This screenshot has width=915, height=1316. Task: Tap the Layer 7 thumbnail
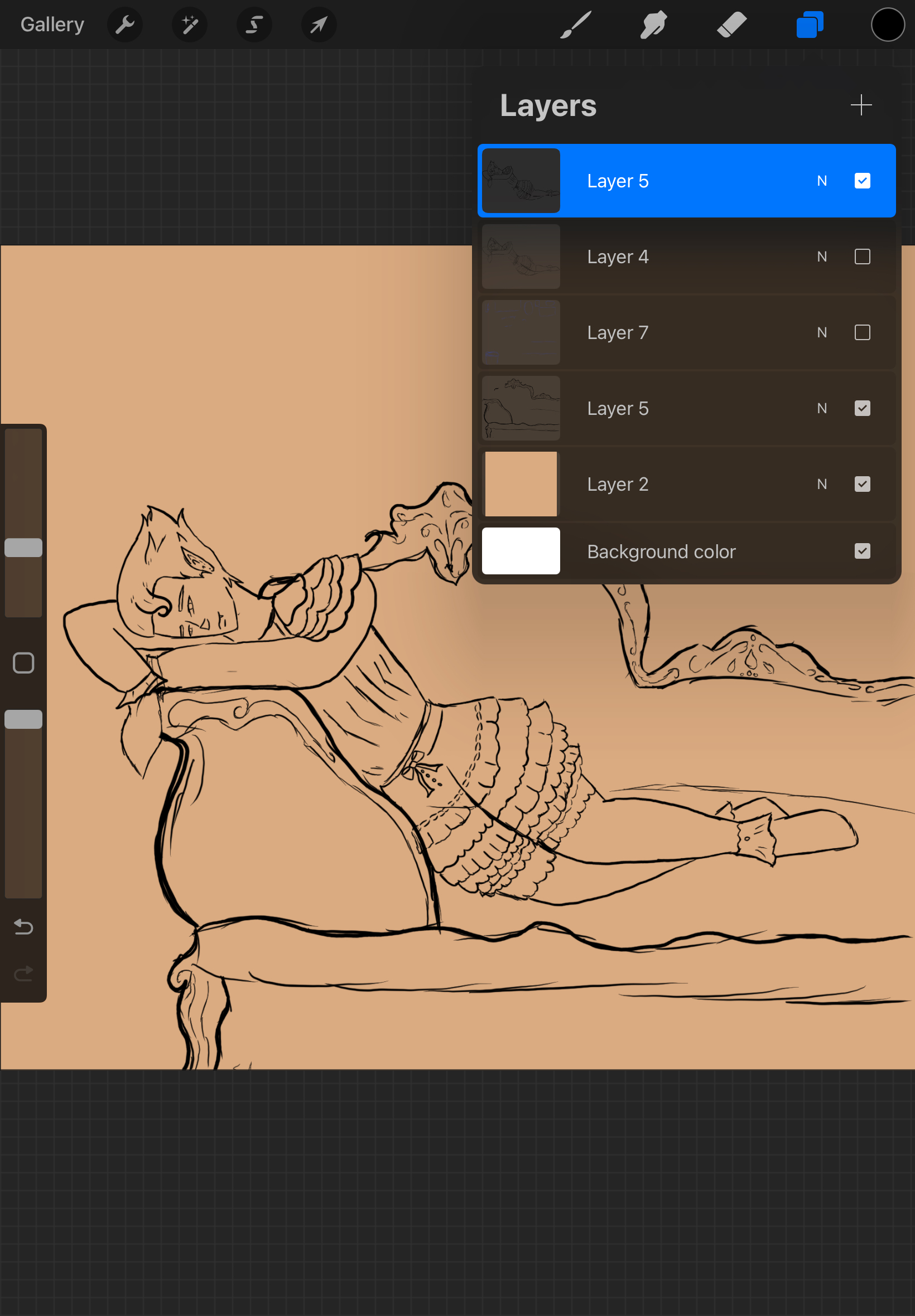click(521, 332)
